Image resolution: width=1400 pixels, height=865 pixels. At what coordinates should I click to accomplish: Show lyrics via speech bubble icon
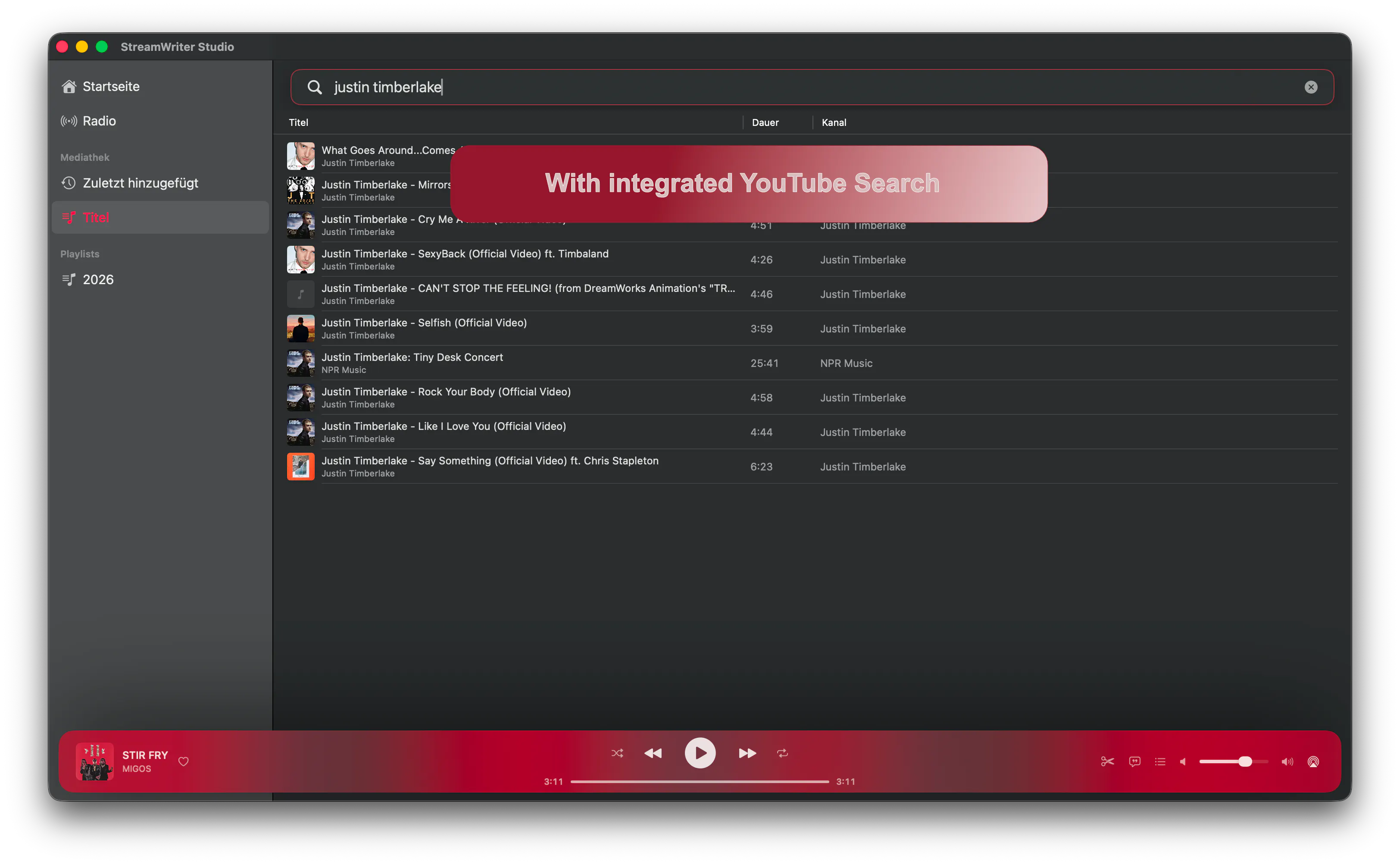pyautogui.click(x=1134, y=762)
